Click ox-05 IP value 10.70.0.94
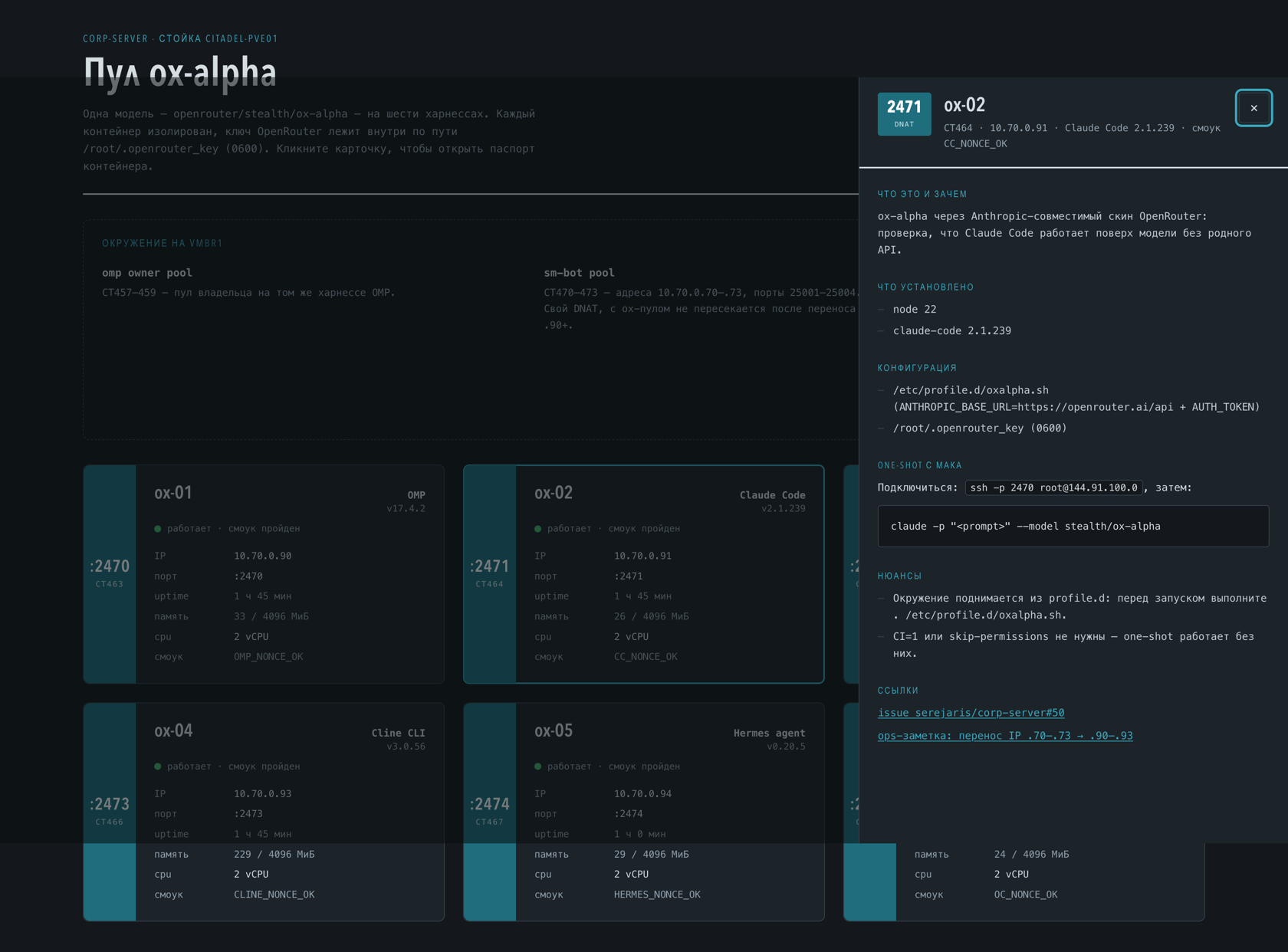This screenshot has height=952, width=1288. click(642, 793)
